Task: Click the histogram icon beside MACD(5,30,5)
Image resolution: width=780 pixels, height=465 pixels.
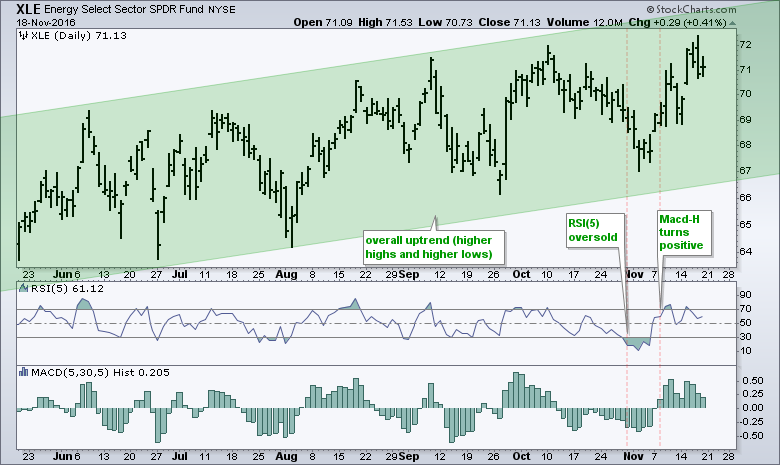Action: pyautogui.click(x=23, y=372)
